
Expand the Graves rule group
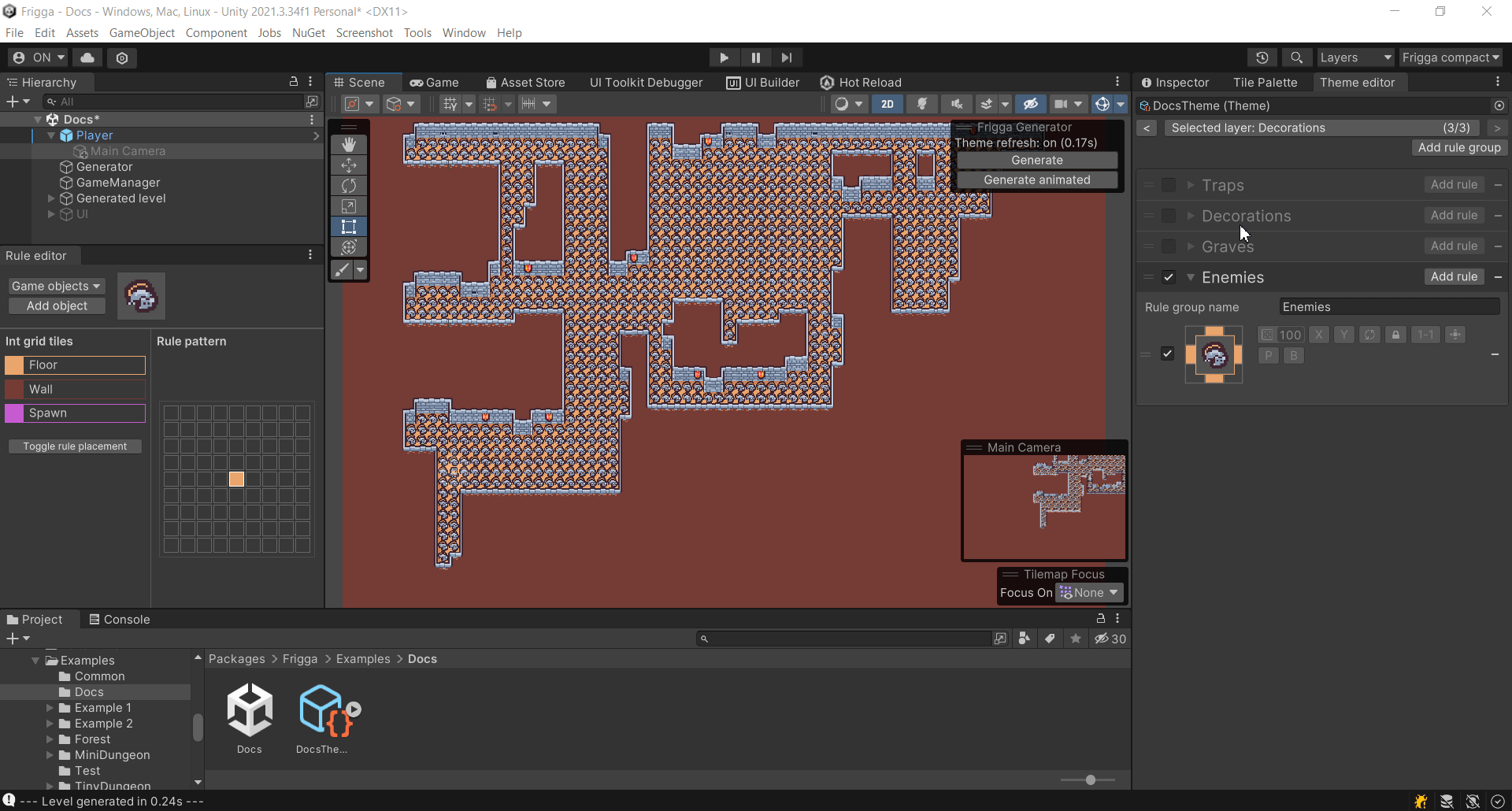point(1191,246)
